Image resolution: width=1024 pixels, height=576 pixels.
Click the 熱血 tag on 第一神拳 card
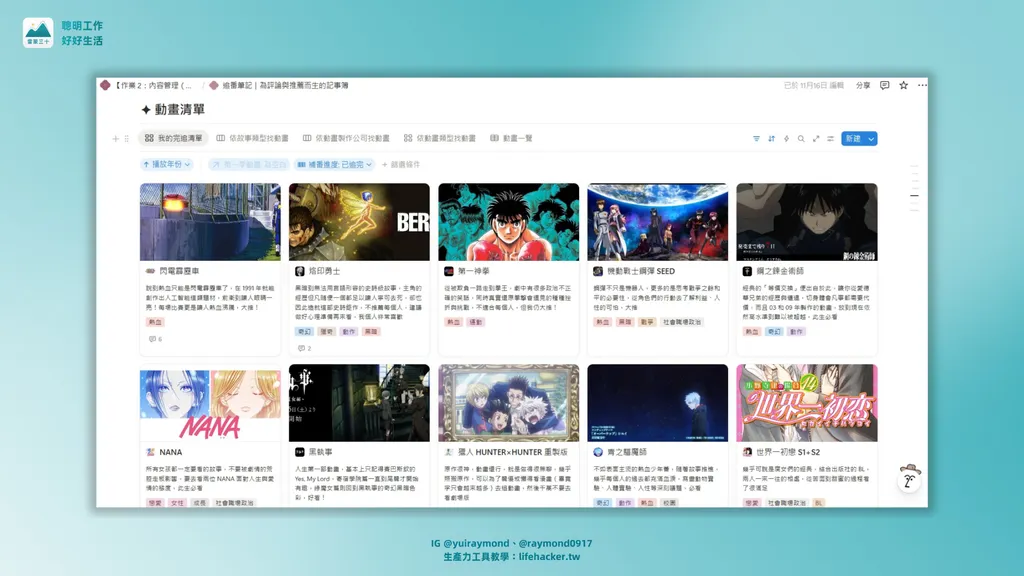coord(453,322)
